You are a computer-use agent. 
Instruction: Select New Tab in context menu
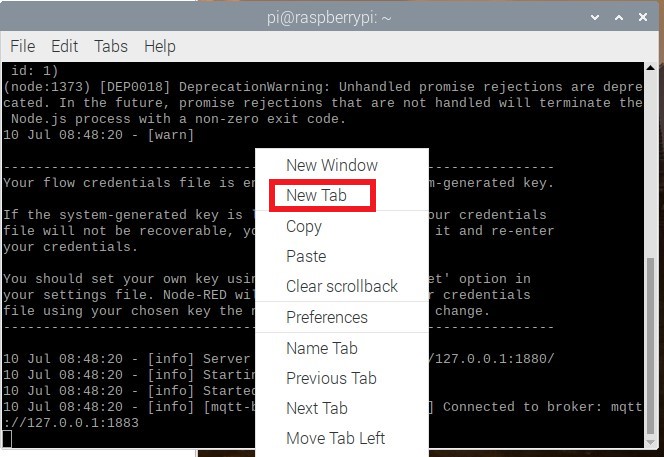[x=316, y=195]
